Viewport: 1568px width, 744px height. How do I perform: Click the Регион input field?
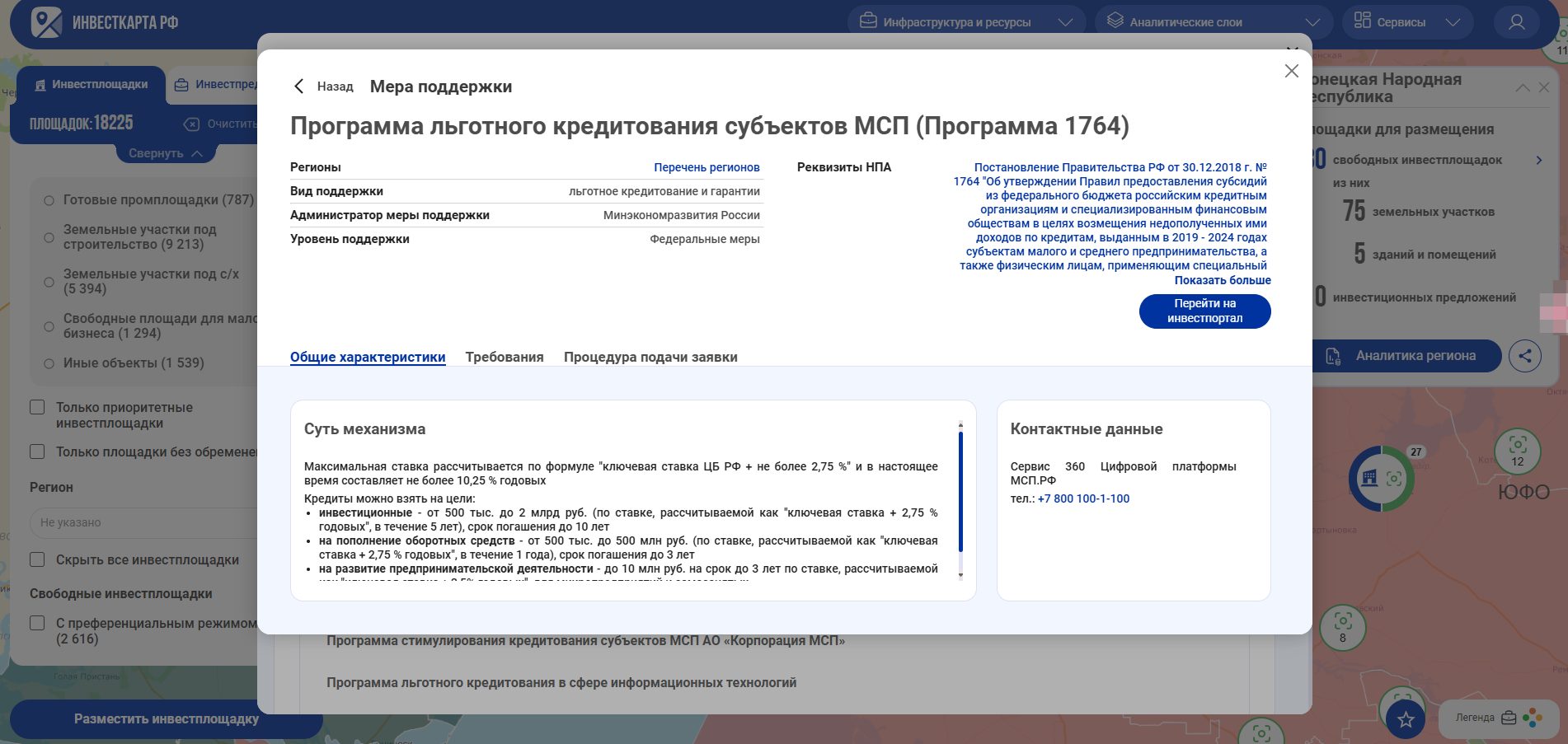[144, 522]
